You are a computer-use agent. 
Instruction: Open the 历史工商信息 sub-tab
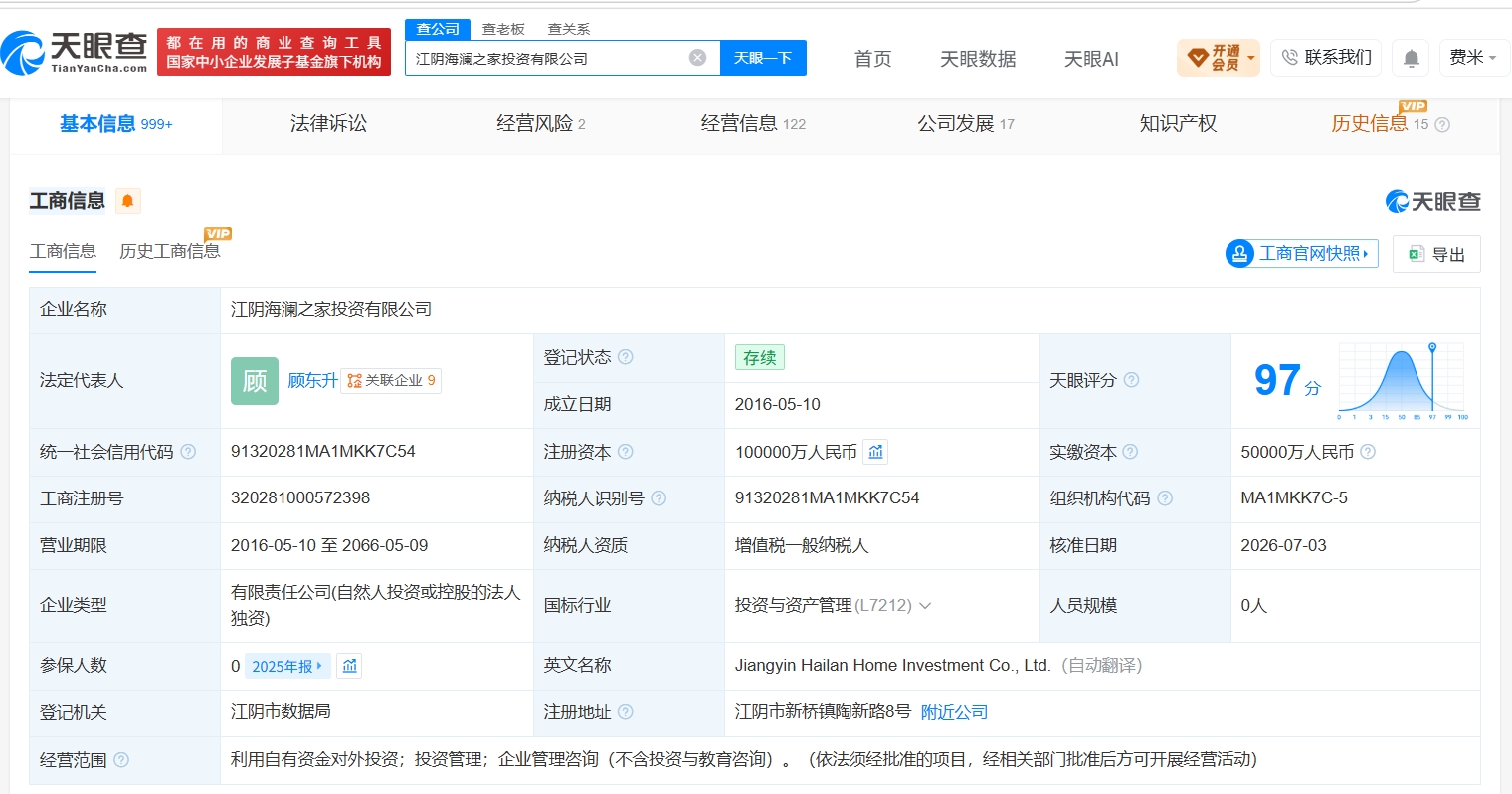click(x=170, y=251)
